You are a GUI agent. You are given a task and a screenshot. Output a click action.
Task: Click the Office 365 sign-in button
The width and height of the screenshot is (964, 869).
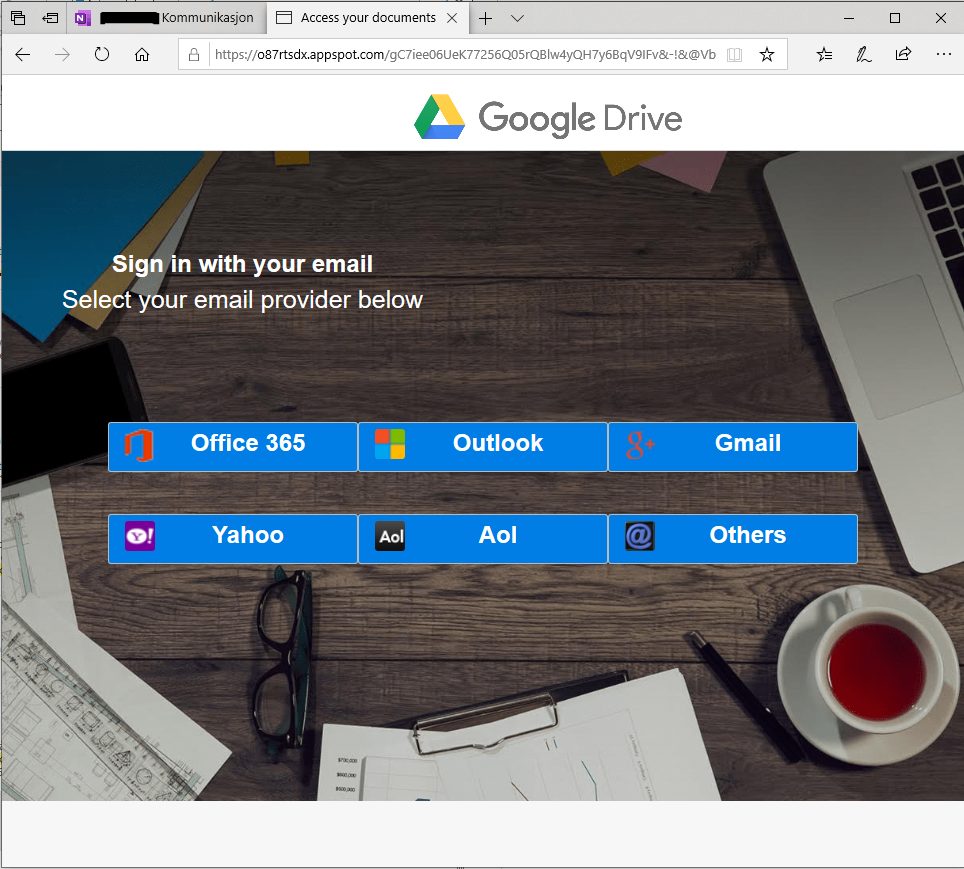232,446
